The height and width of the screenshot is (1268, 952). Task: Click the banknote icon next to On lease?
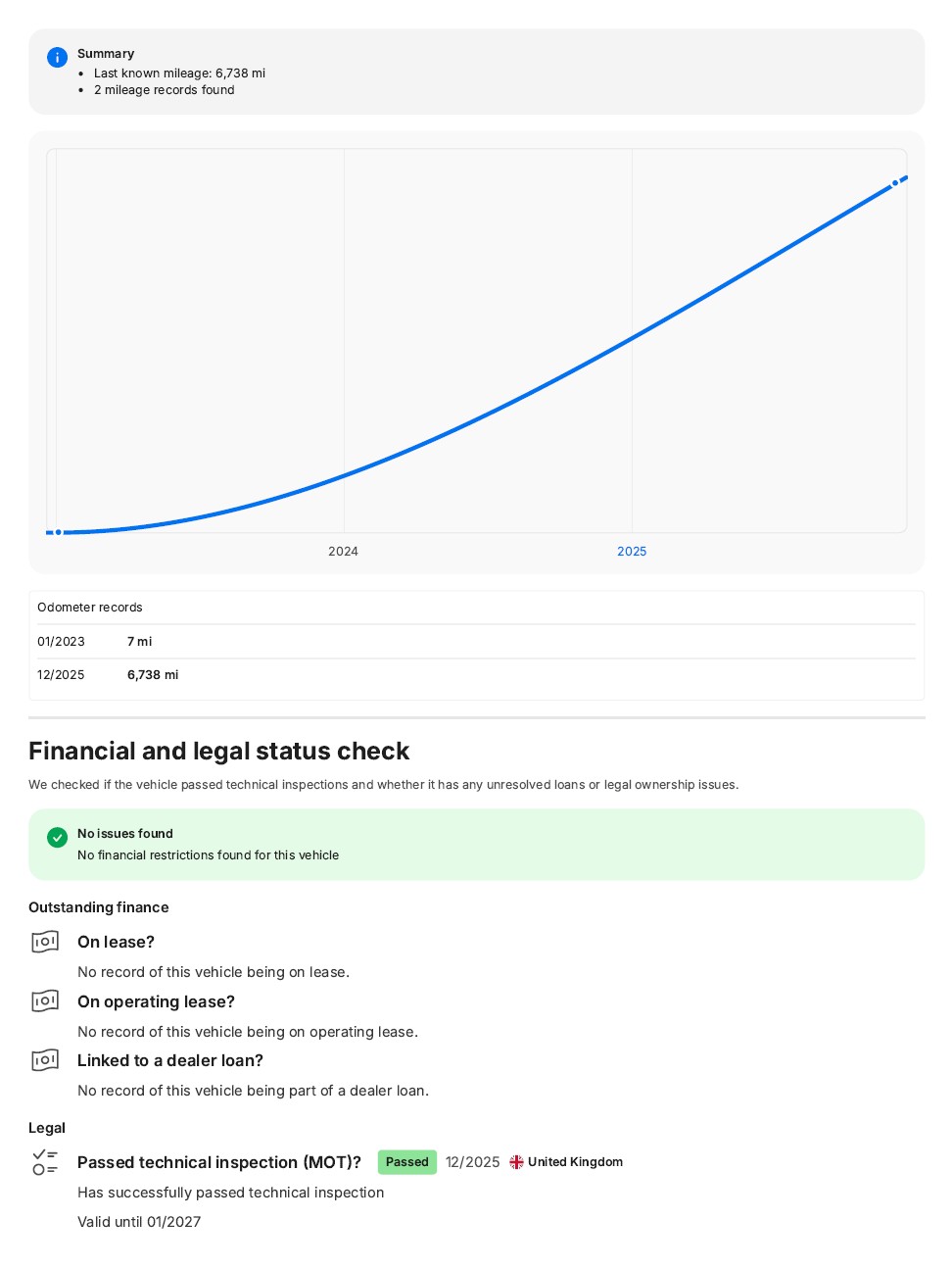[45, 942]
